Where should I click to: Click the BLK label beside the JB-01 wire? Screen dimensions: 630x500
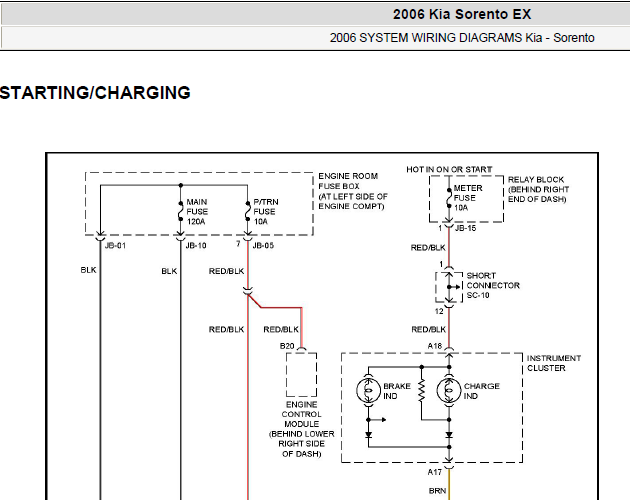coord(88,270)
